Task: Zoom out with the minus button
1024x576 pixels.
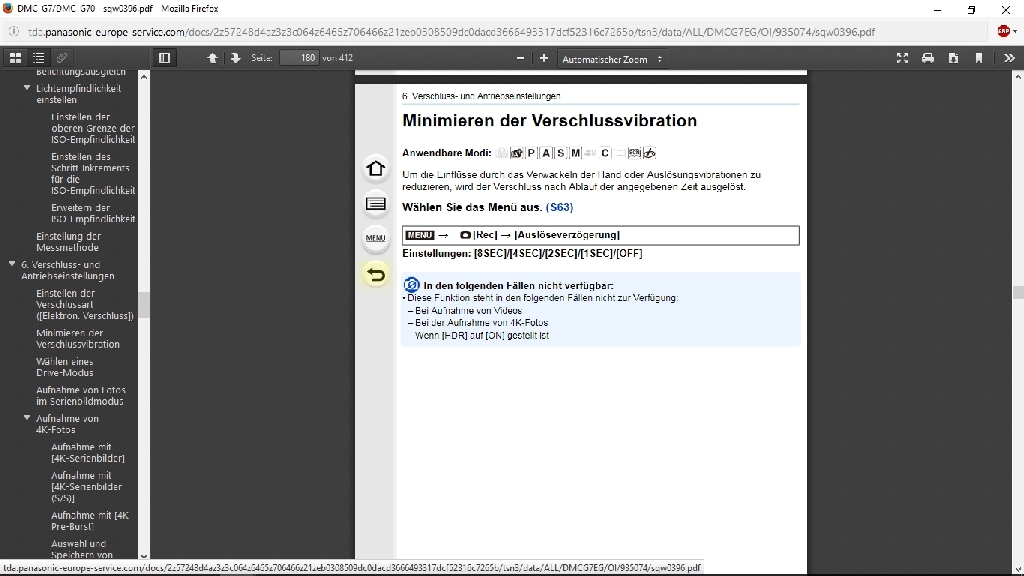Action: [x=520, y=58]
